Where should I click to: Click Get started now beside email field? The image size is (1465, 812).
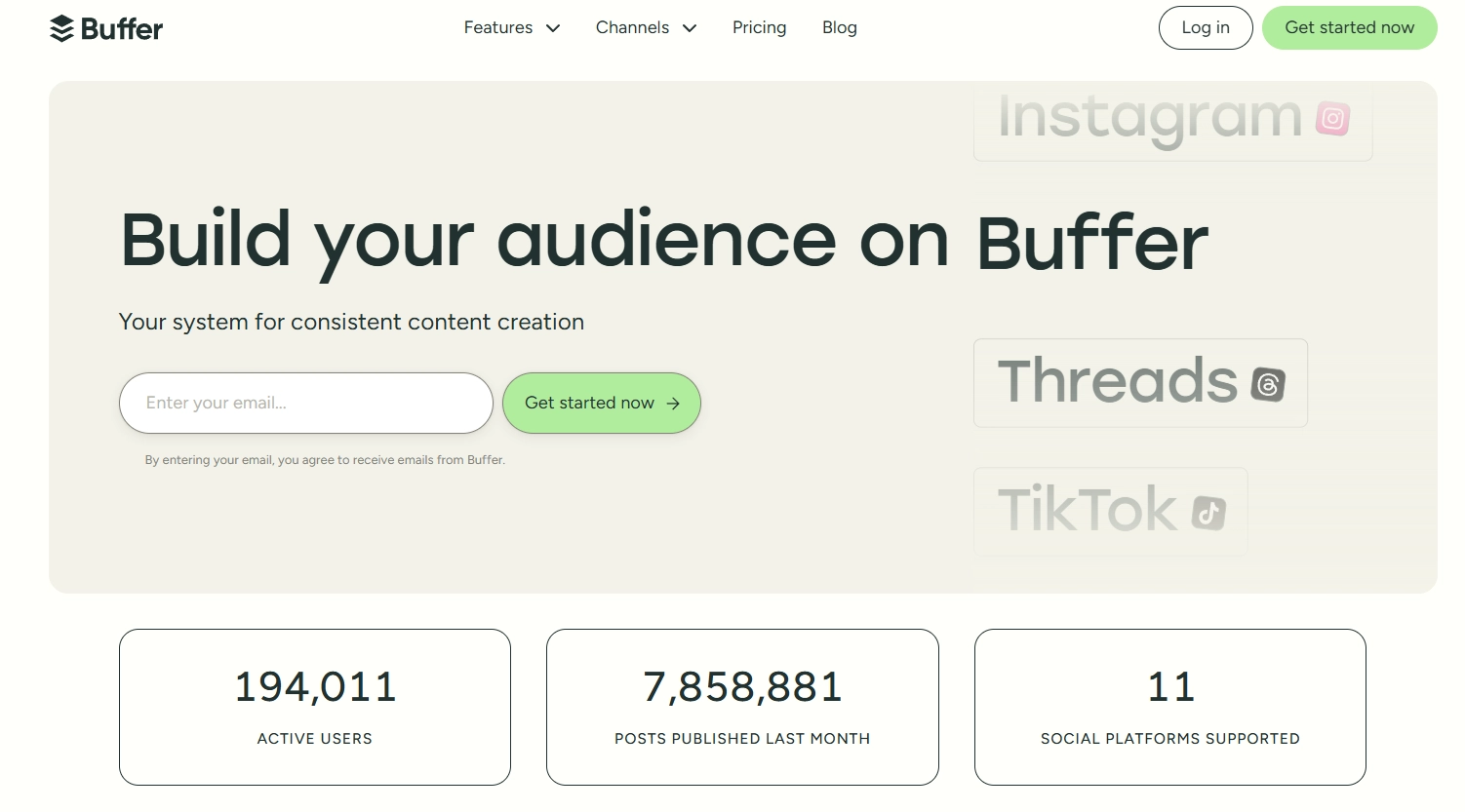coord(602,403)
